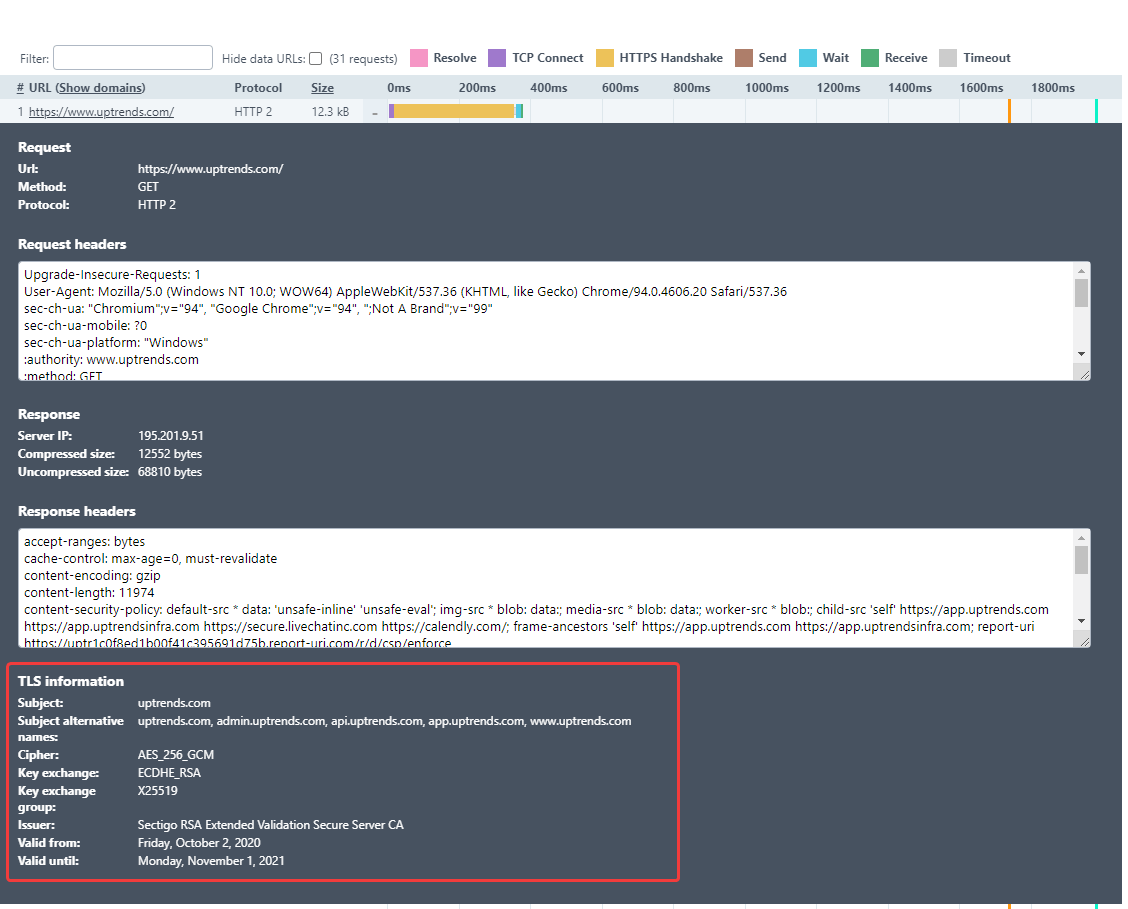Click the Response headers resize handle
1128x909 pixels.
[1085, 641]
